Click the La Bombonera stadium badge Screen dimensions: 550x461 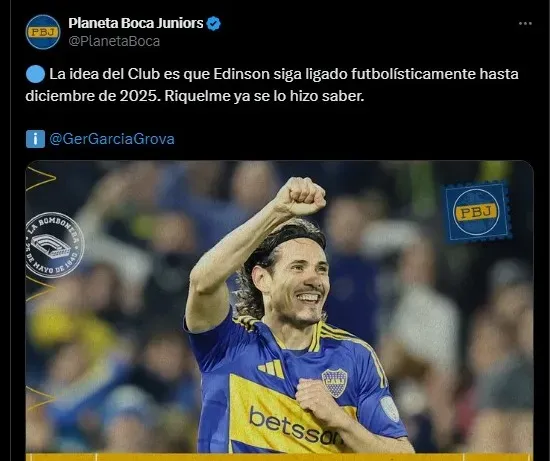55,245
